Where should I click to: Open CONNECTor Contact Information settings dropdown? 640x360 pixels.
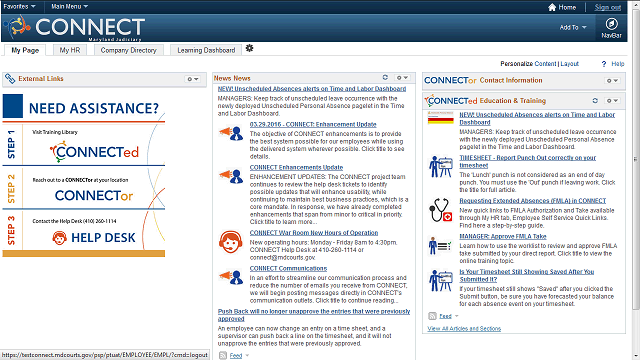coord(612,81)
